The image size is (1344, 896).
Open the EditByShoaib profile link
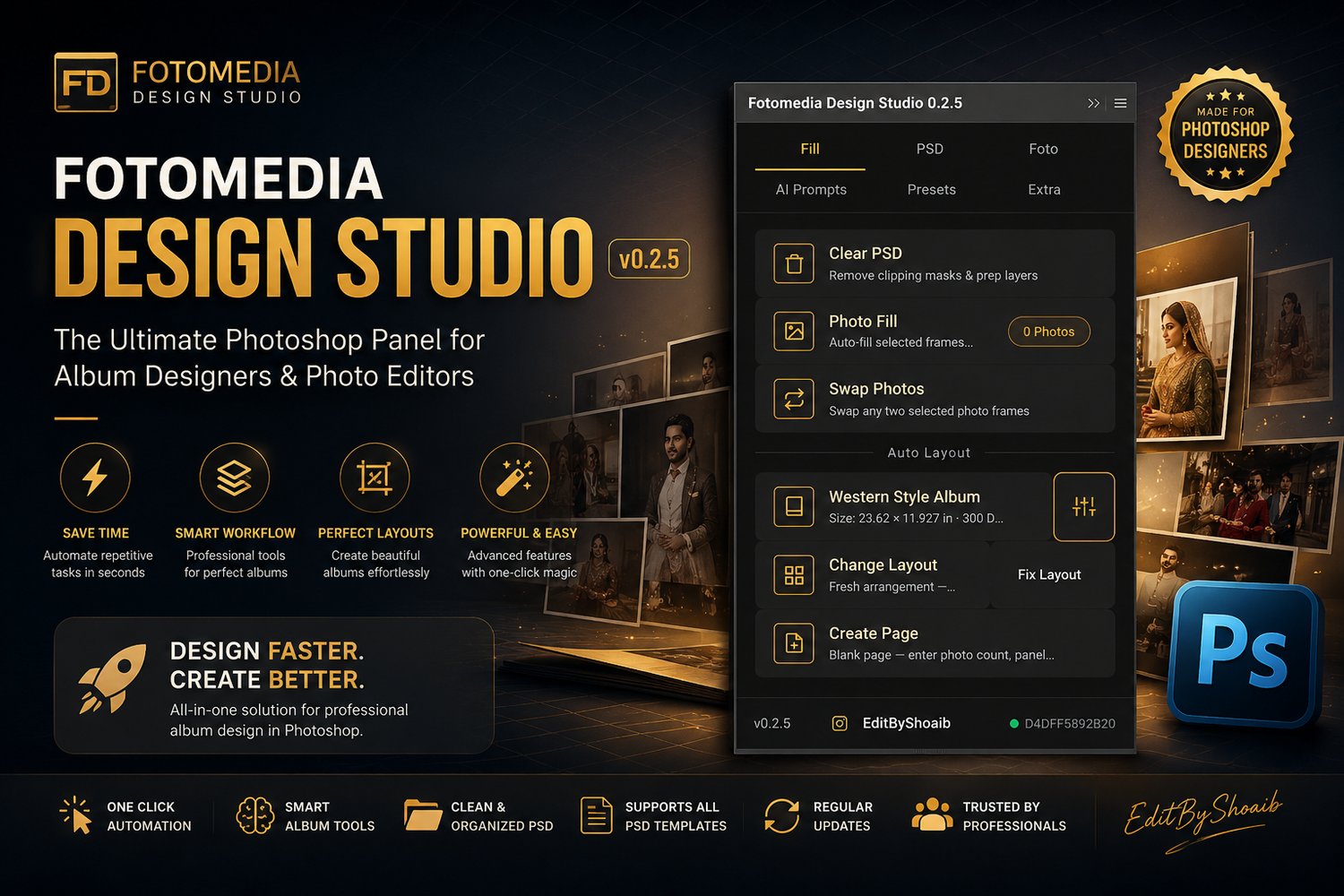click(907, 723)
